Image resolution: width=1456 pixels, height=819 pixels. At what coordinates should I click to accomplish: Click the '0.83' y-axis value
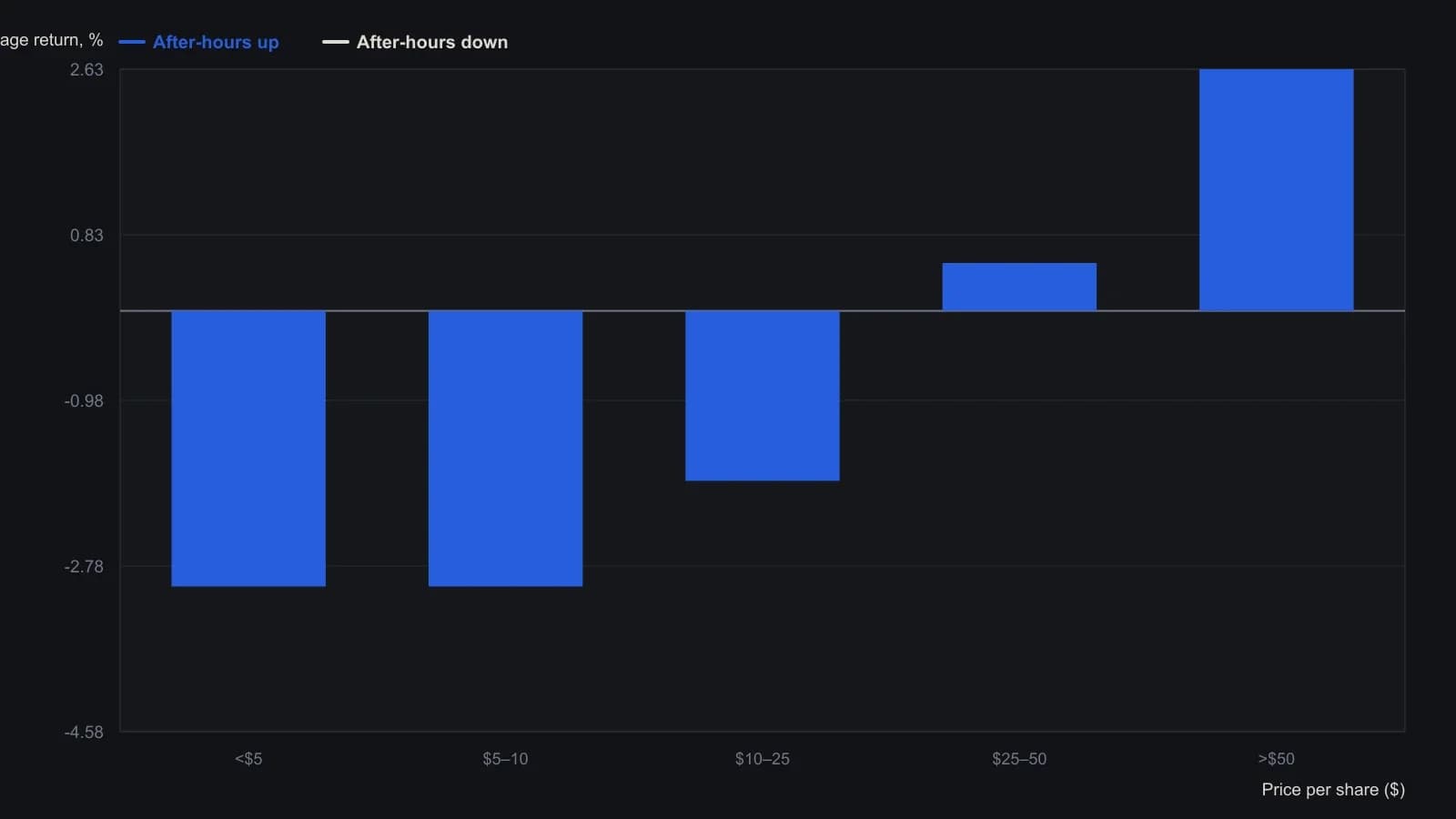tap(86, 236)
